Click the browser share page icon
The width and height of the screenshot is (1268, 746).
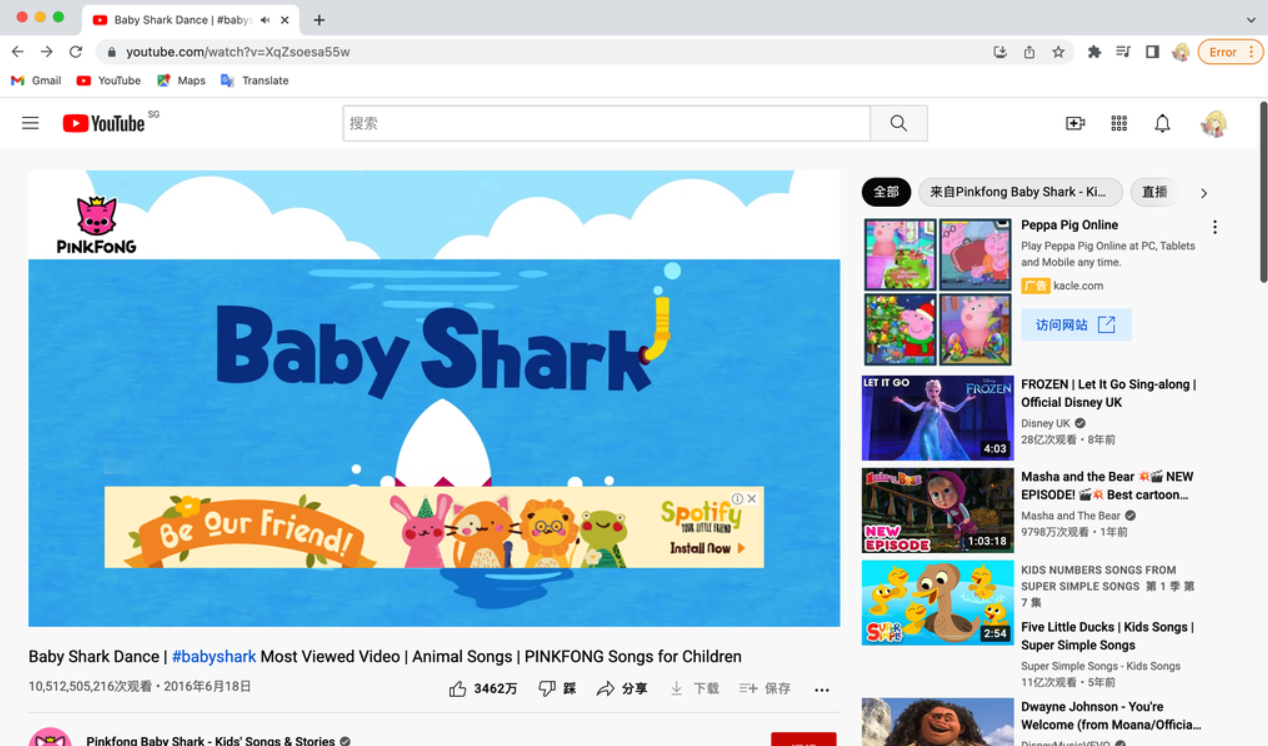1029,52
